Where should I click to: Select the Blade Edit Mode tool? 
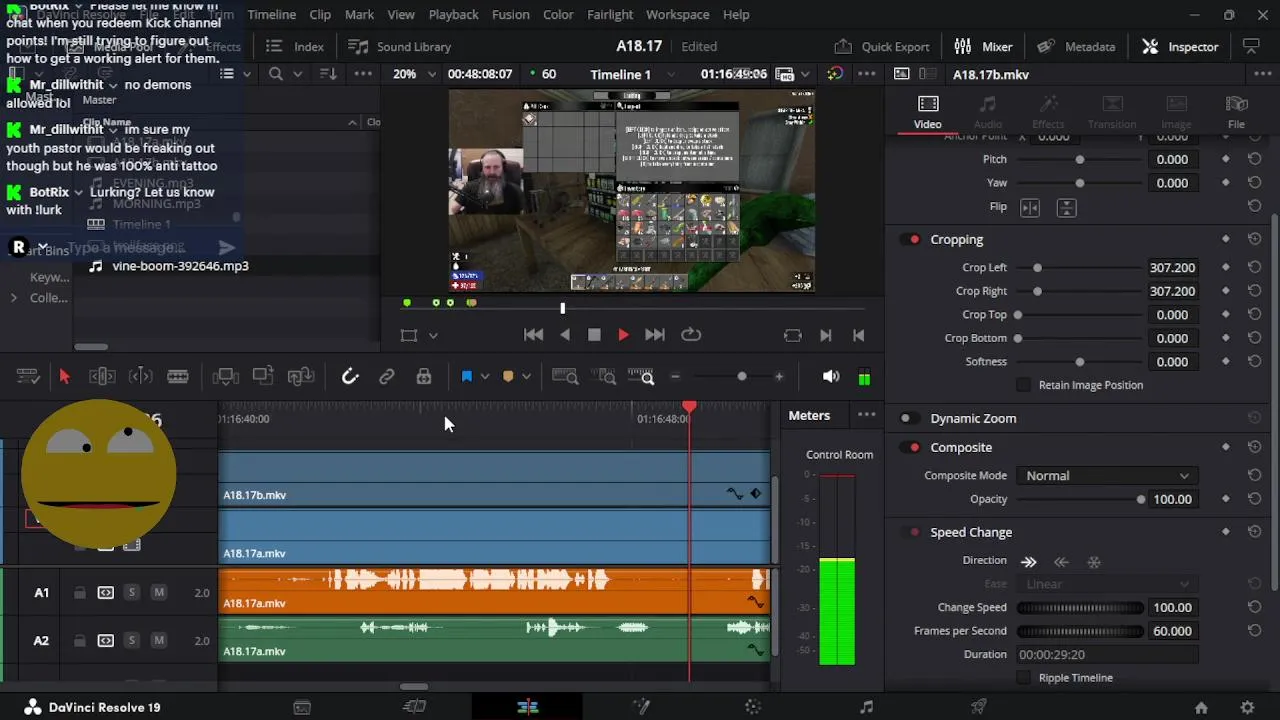(x=178, y=376)
